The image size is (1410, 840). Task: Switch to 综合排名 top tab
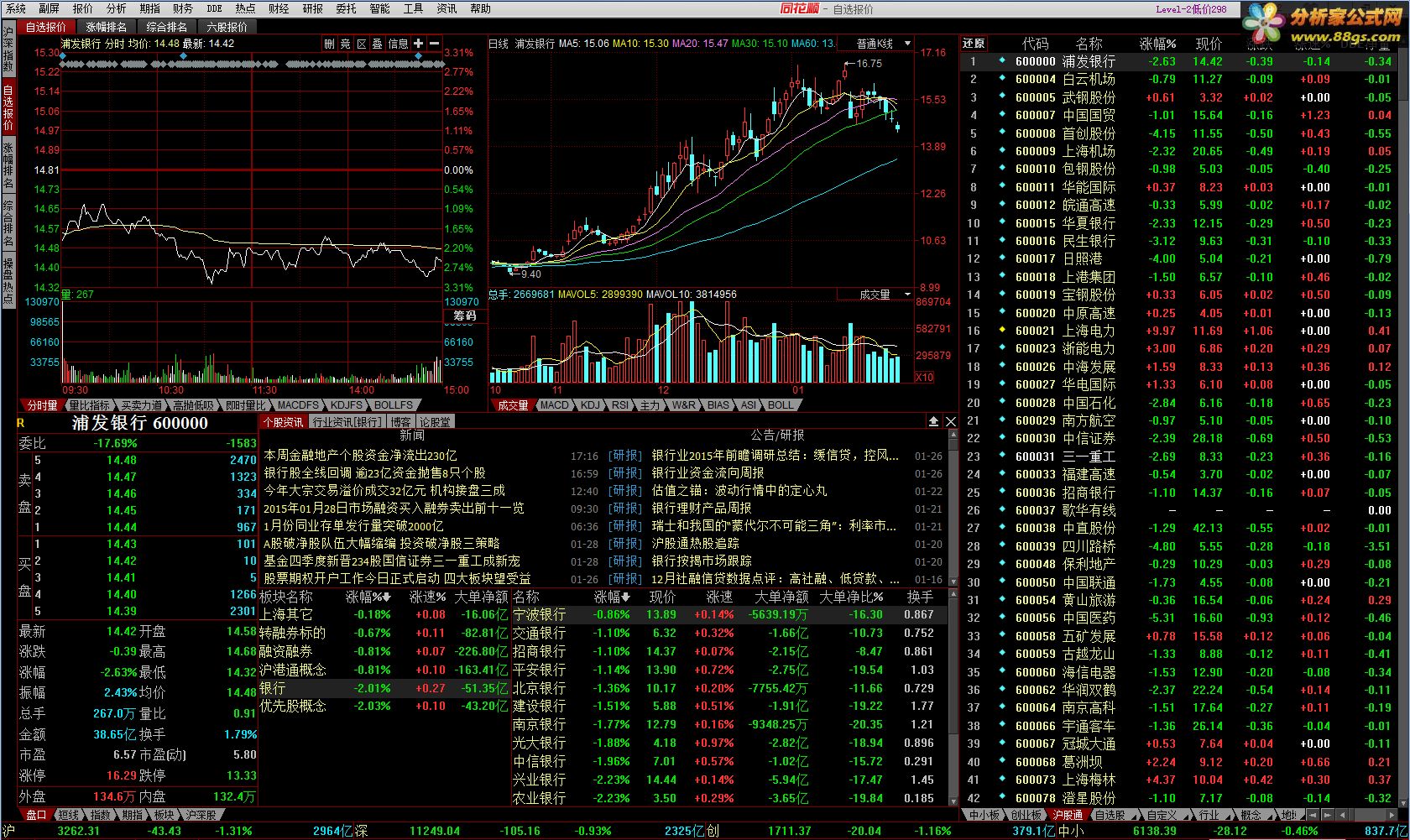[166, 27]
